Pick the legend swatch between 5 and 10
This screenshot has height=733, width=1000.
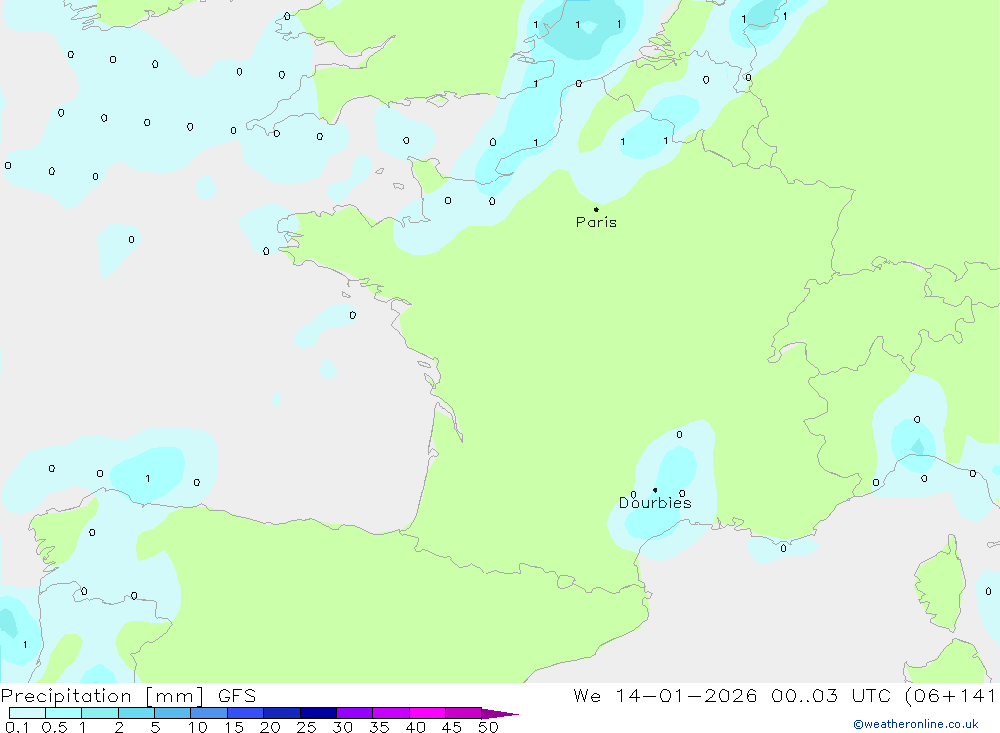tap(173, 713)
